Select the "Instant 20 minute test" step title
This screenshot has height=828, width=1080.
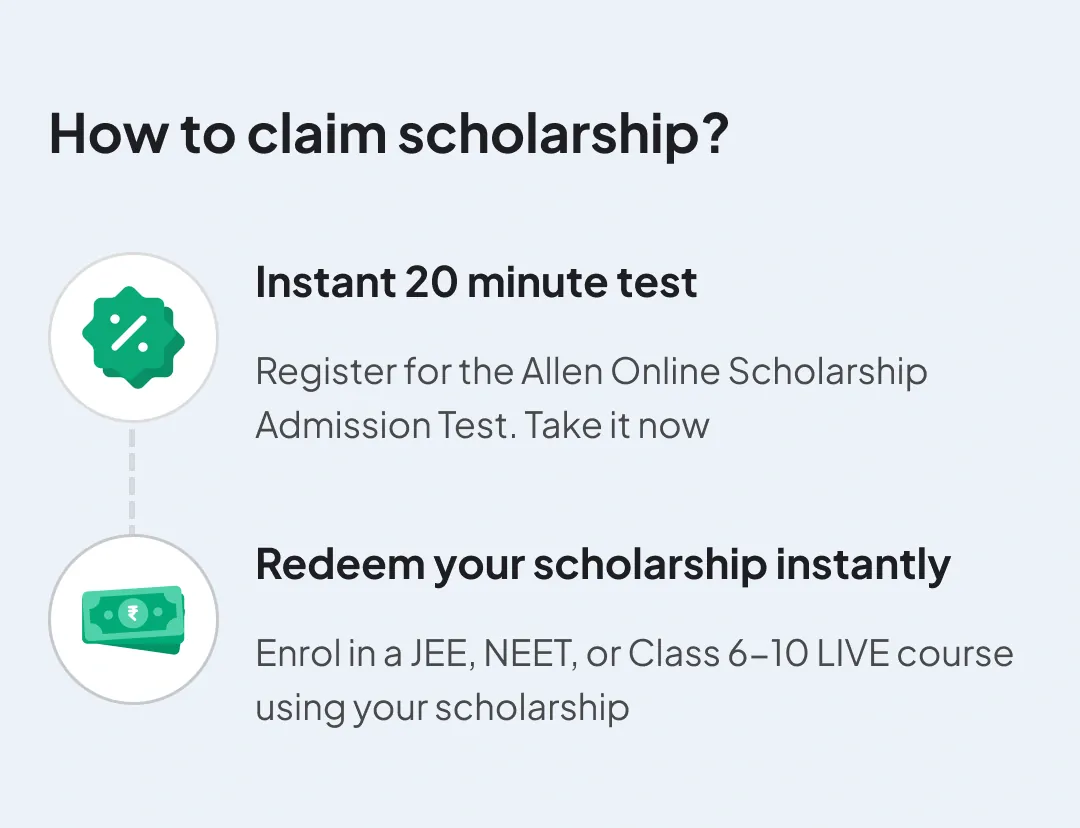coord(476,283)
